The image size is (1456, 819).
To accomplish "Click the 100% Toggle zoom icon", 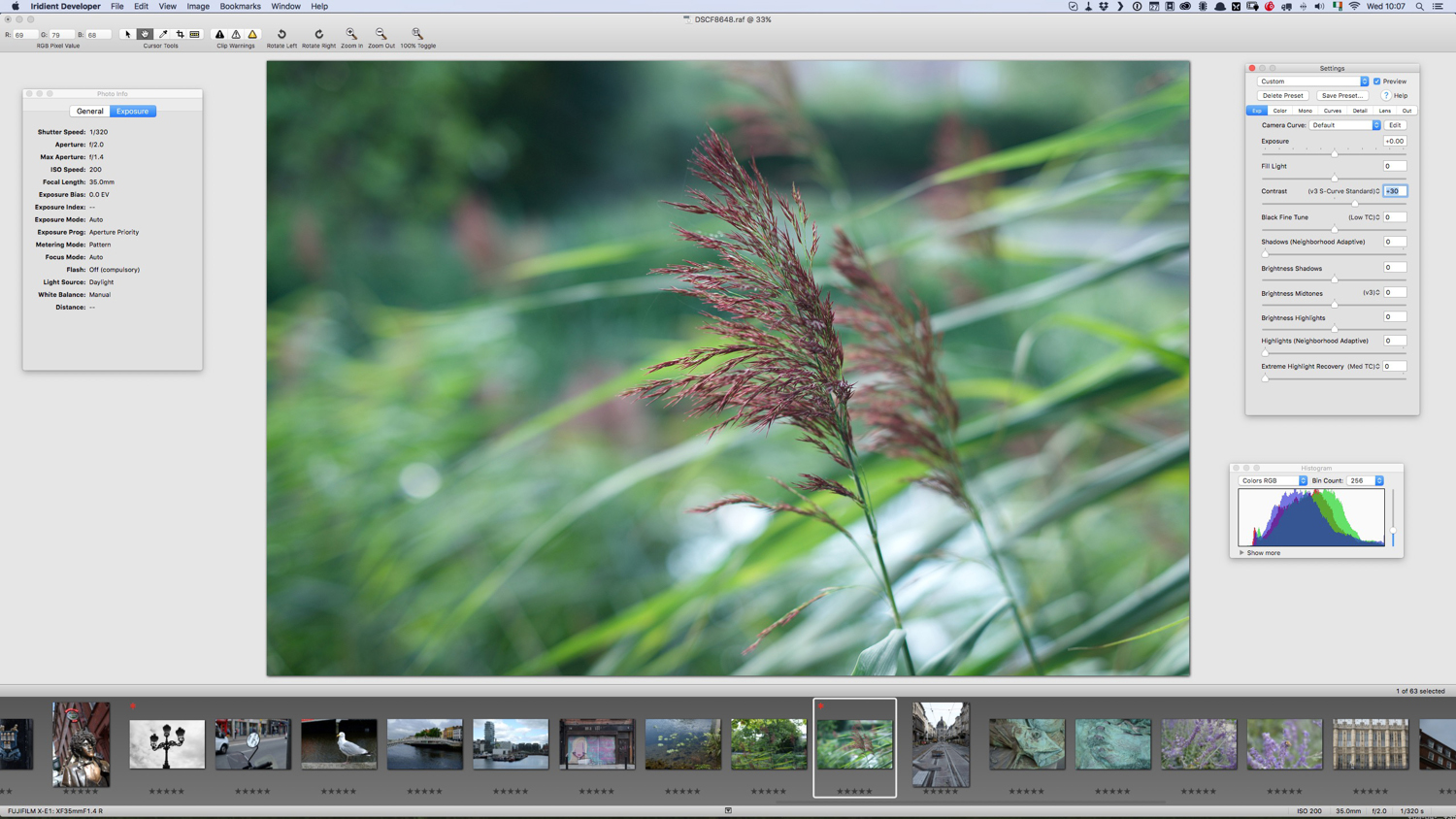I will [x=417, y=34].
